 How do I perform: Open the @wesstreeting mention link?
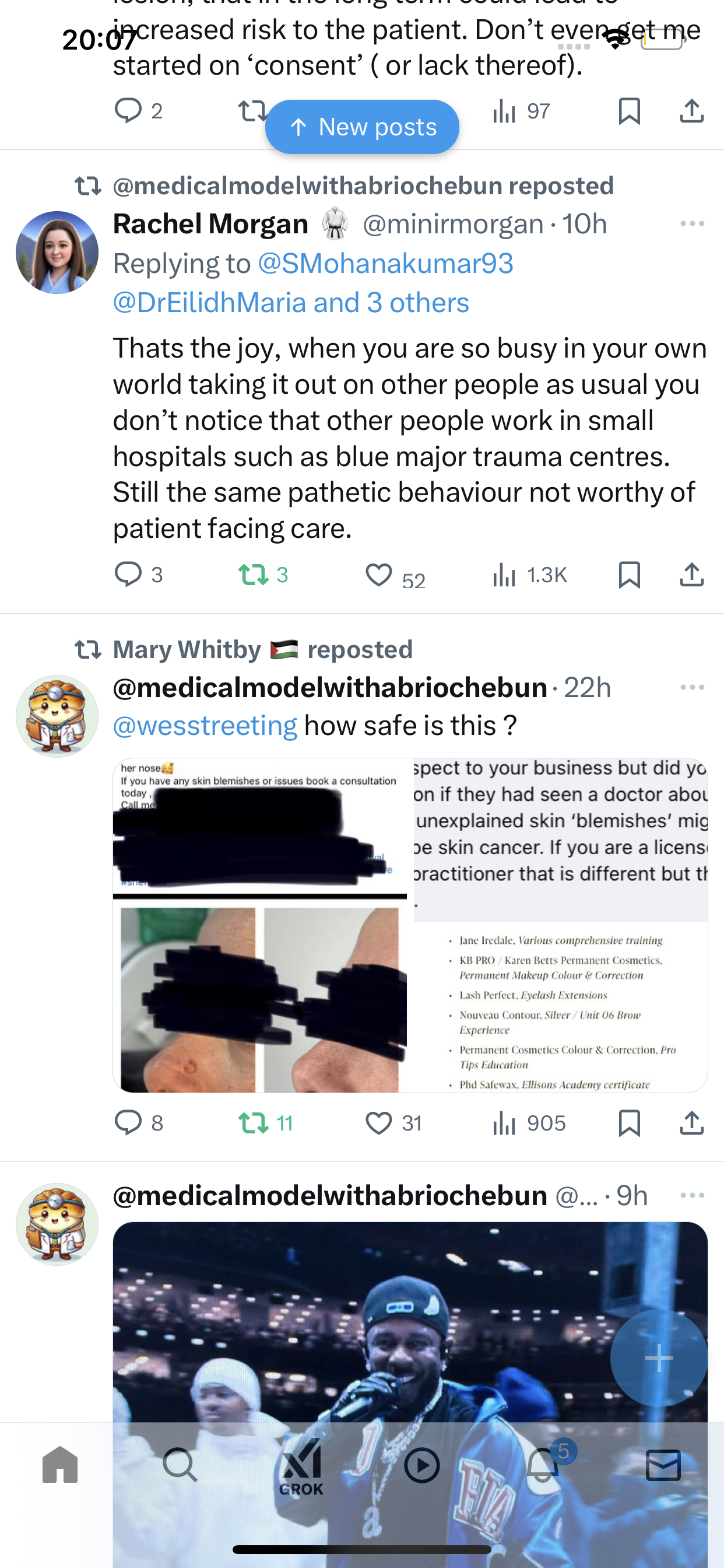205,726
